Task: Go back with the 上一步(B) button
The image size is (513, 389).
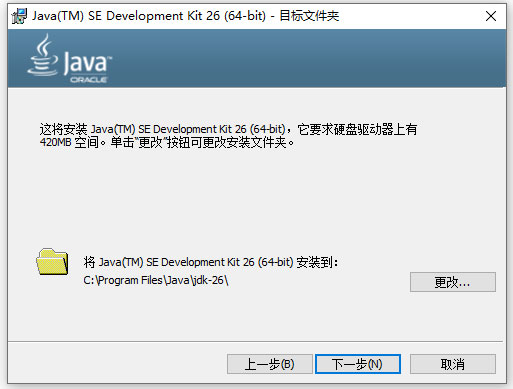Action: click(270, 364)
